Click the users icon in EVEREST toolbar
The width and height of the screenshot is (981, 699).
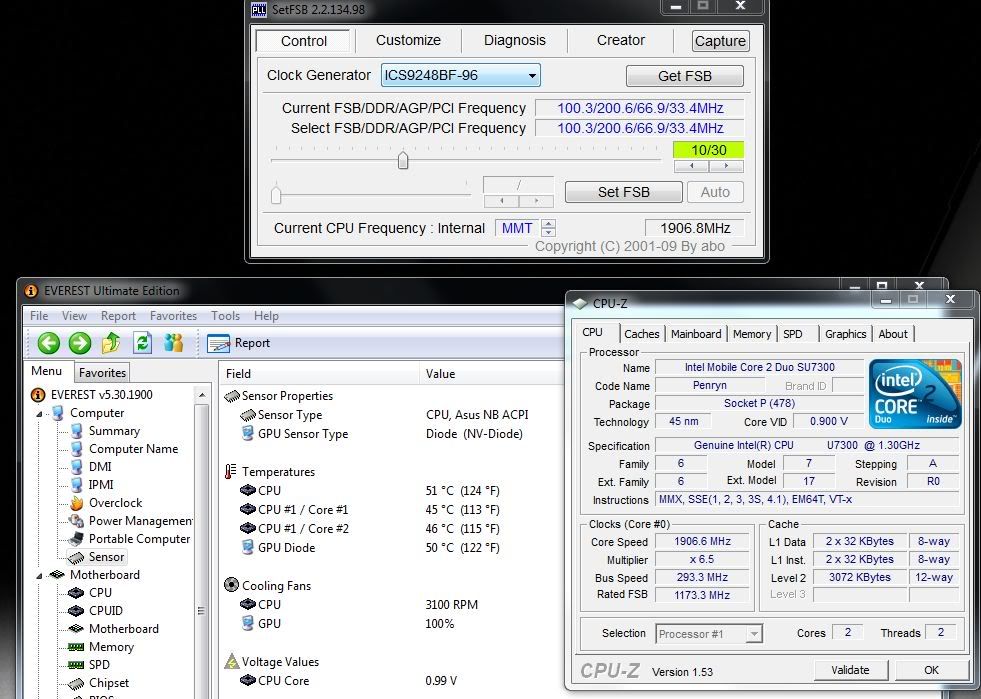[174, 343]
